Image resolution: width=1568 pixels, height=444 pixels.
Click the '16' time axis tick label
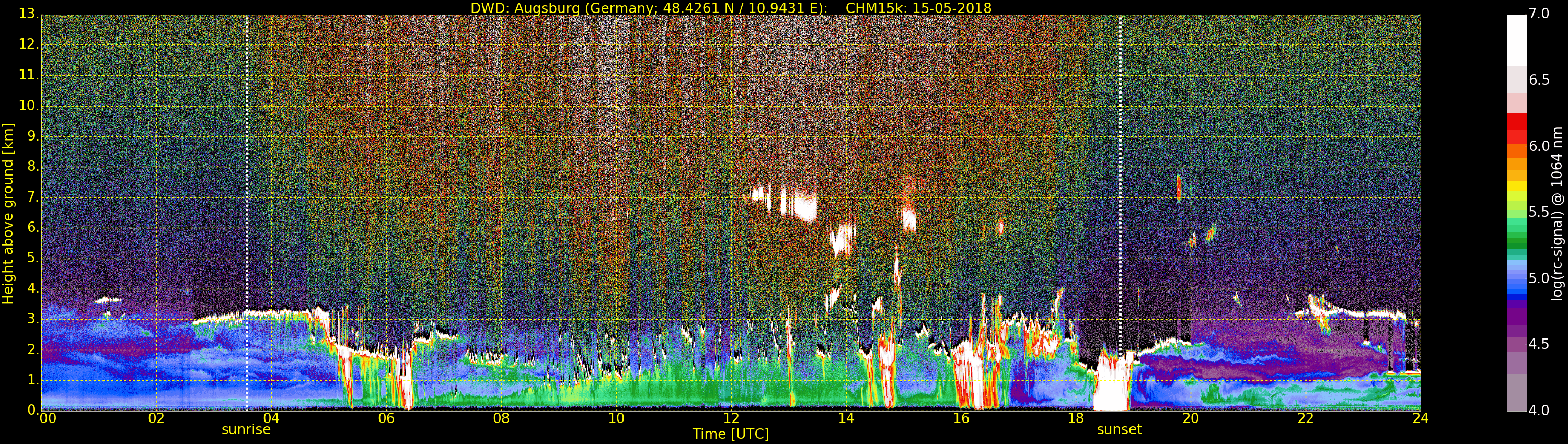(961, 418)
